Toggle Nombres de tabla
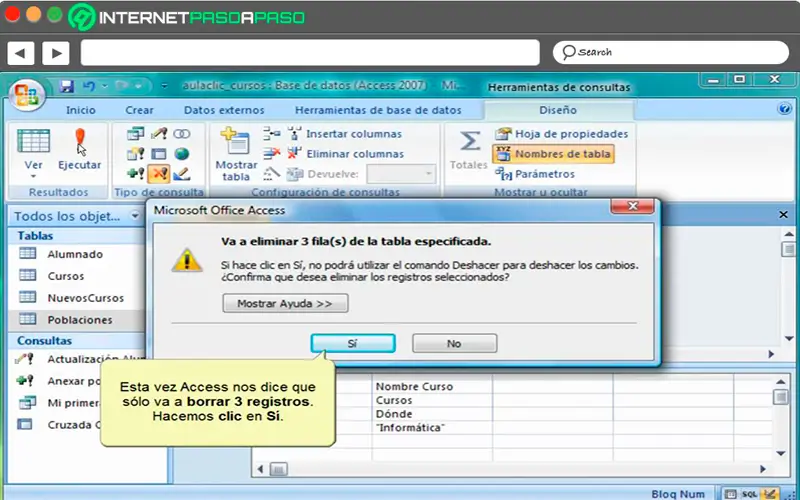800x500 pixels. 554,154
